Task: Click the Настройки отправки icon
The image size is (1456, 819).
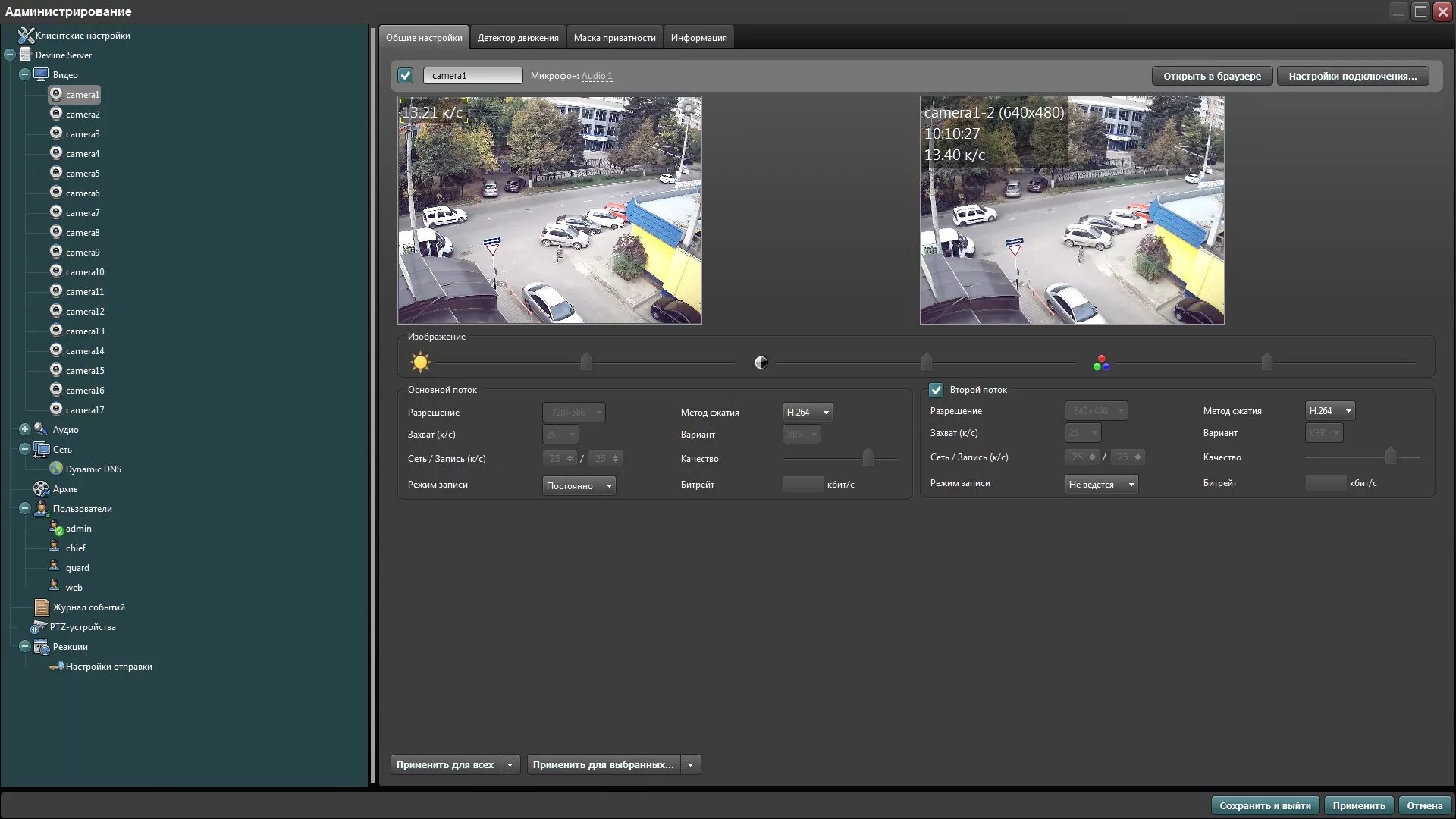Action: pyautogui.click(x=56, y=666)
